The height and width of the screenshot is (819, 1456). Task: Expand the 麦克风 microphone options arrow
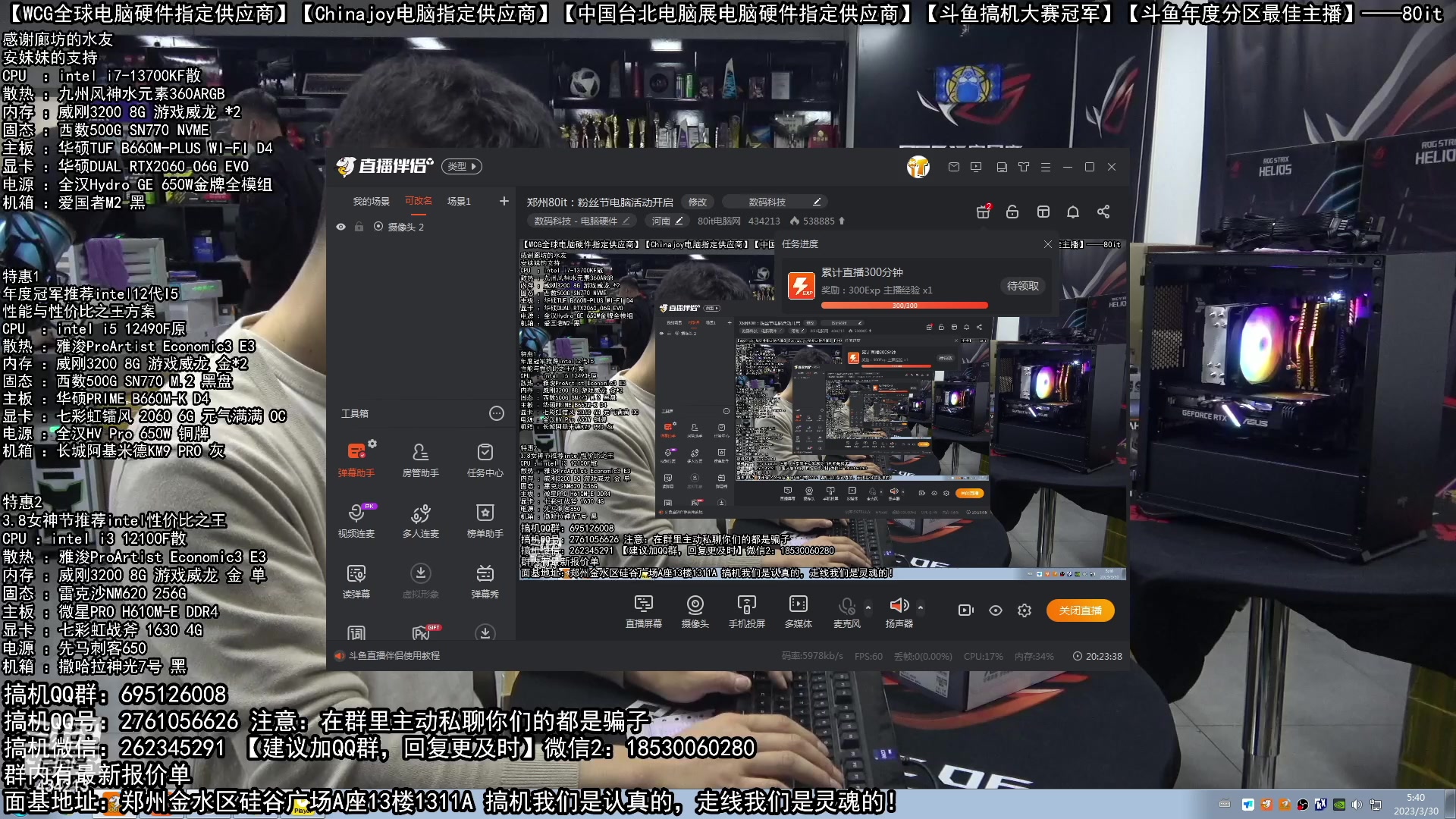pos(868,607)
